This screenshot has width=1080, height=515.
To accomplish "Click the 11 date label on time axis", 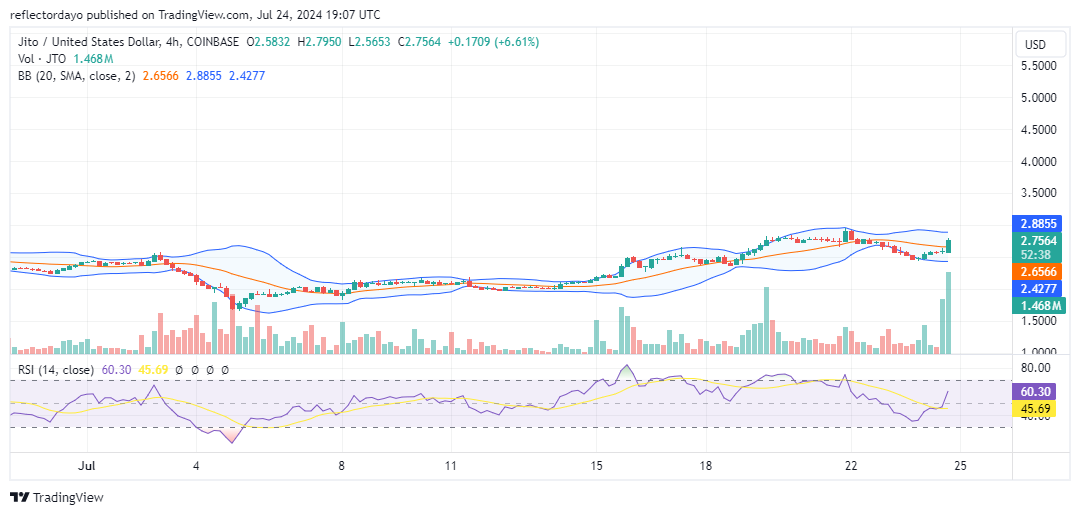I will (x=450, y=465).
